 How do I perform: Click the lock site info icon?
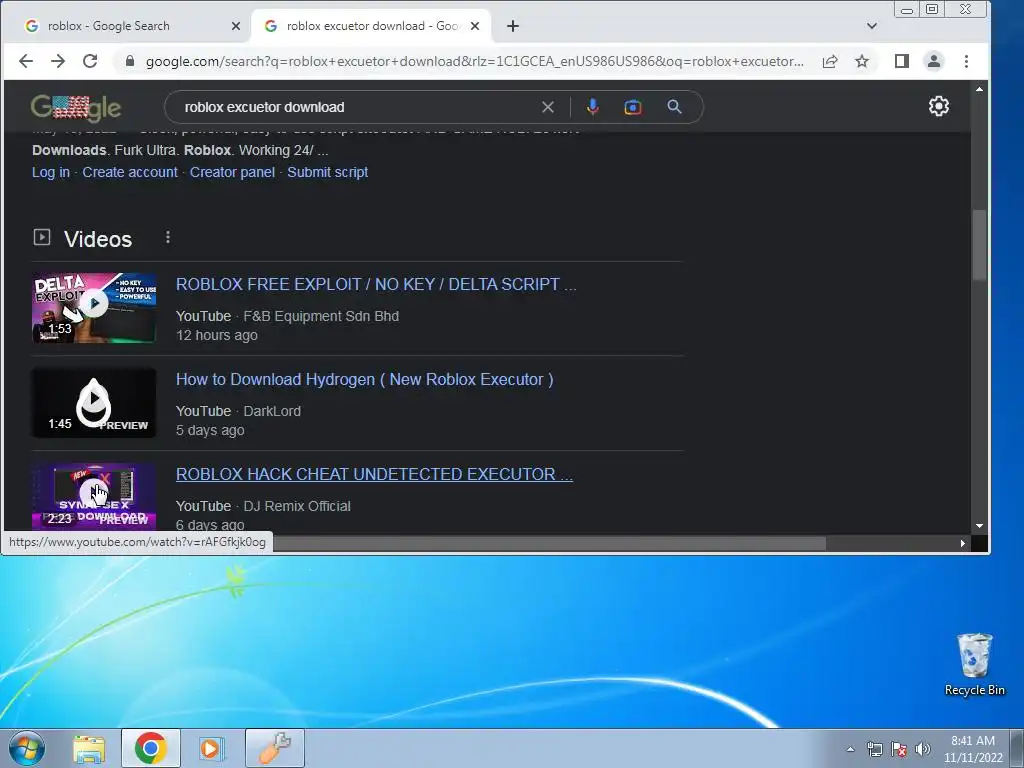pyautogui.click(x=129, y=61)
